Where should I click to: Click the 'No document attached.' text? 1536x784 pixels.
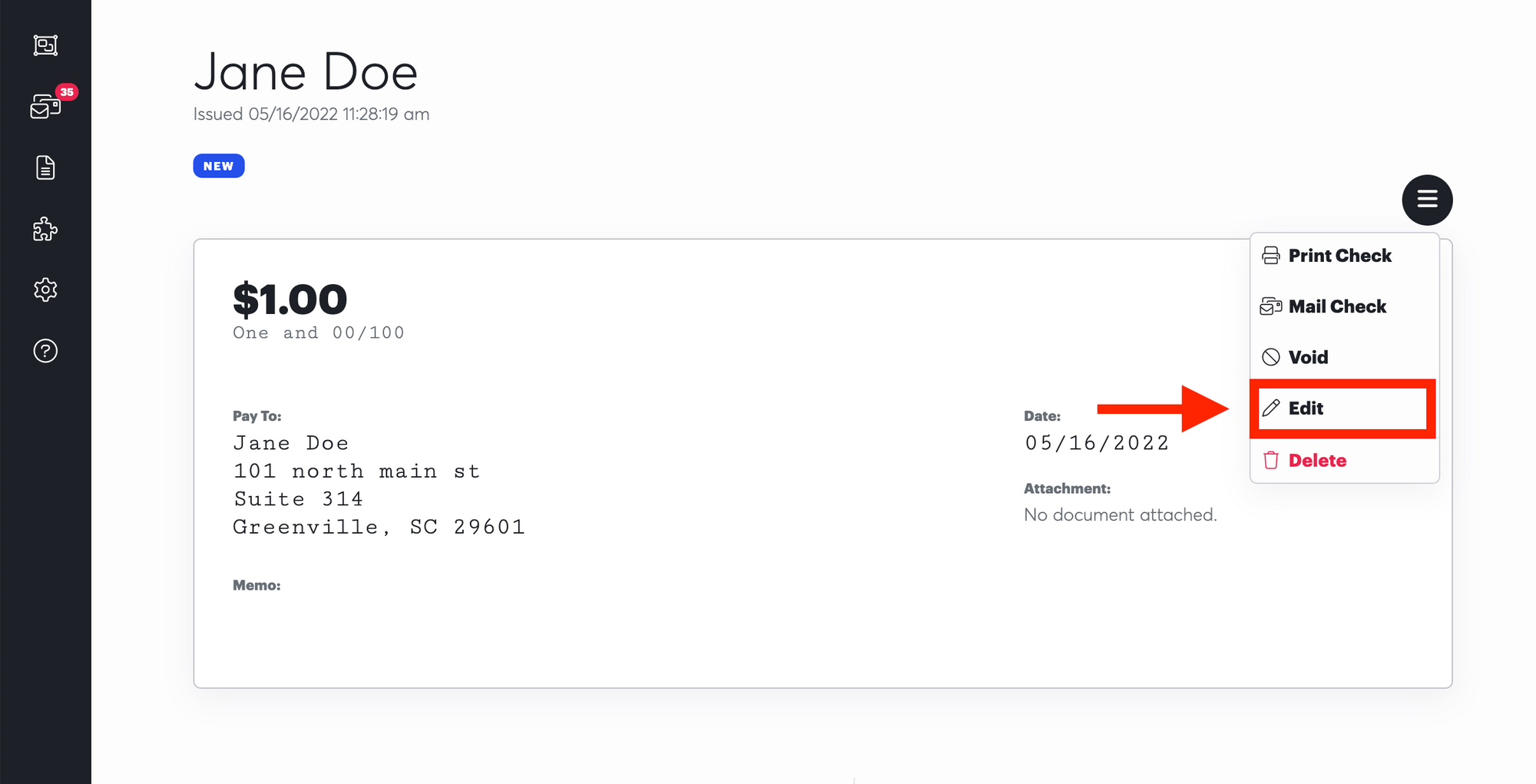[x=1121, y=514]
